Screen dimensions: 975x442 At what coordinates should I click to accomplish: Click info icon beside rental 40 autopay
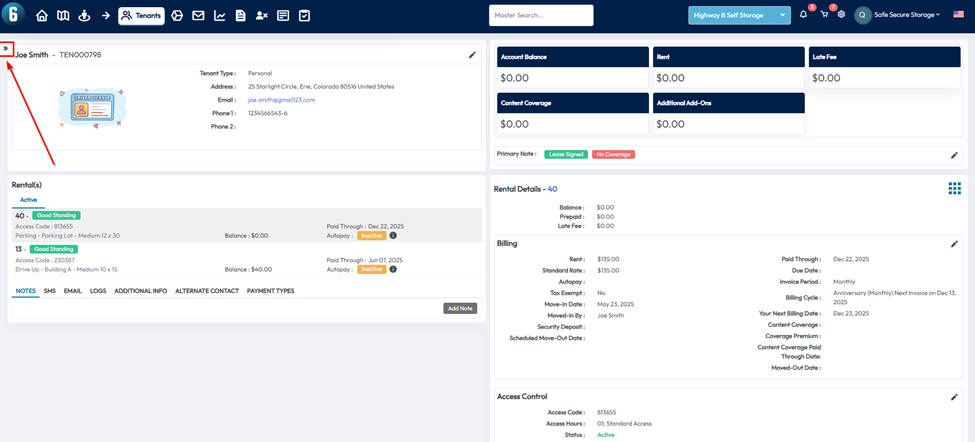[x=393, y=235]
